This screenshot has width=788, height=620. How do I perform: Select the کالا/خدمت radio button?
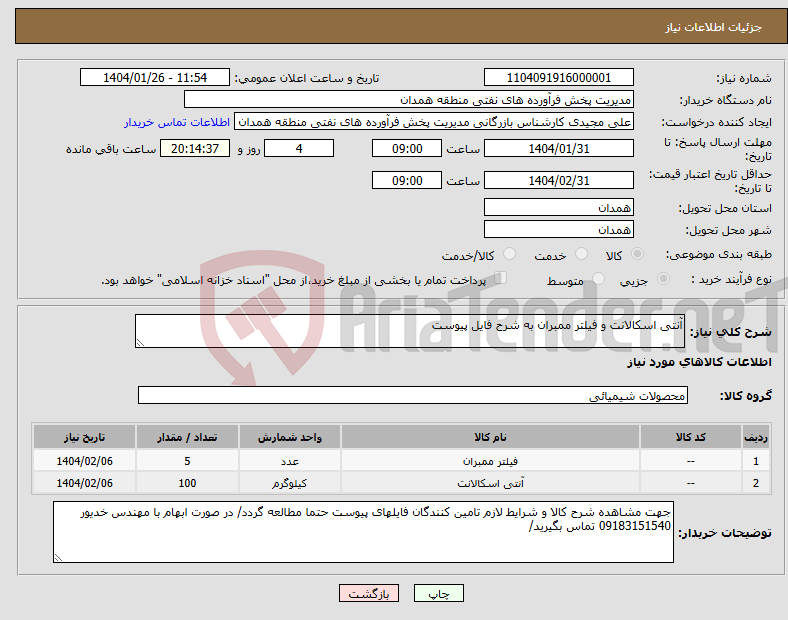click(509, 254)
